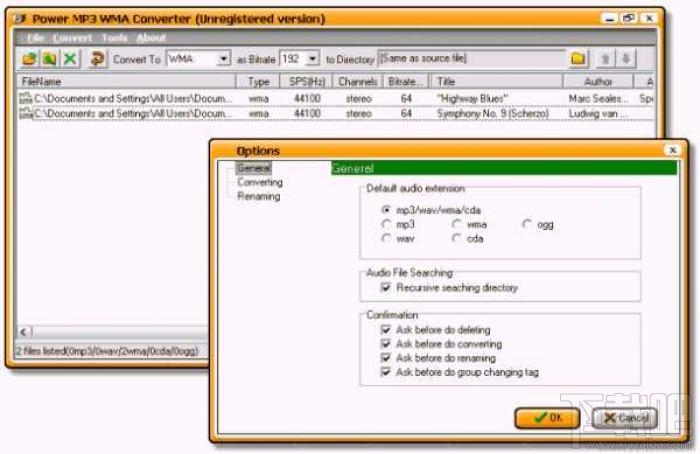Click the Symphony No. 9 row file path
The height and width of the screenshot is (454, 700).
coord(133,113)
